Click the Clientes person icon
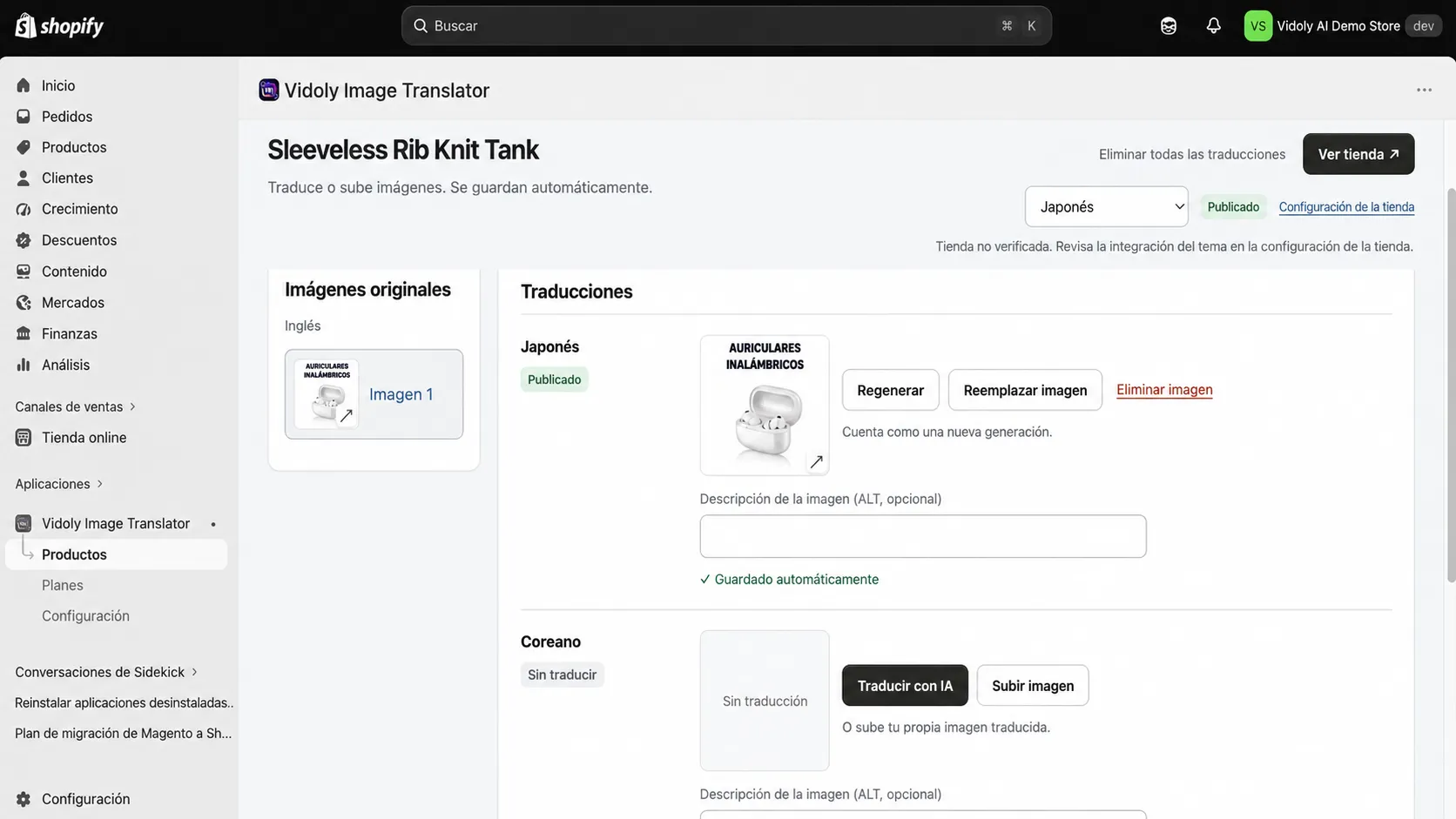The height and width of the screenshot is (819, 1456). tap(24, 178)
